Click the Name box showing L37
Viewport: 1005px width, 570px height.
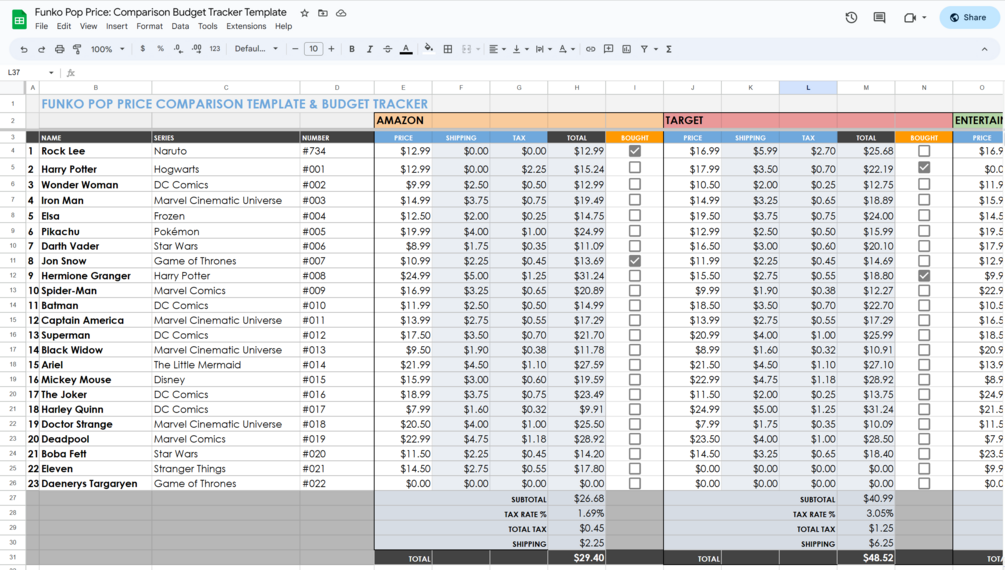coord(26,73)
